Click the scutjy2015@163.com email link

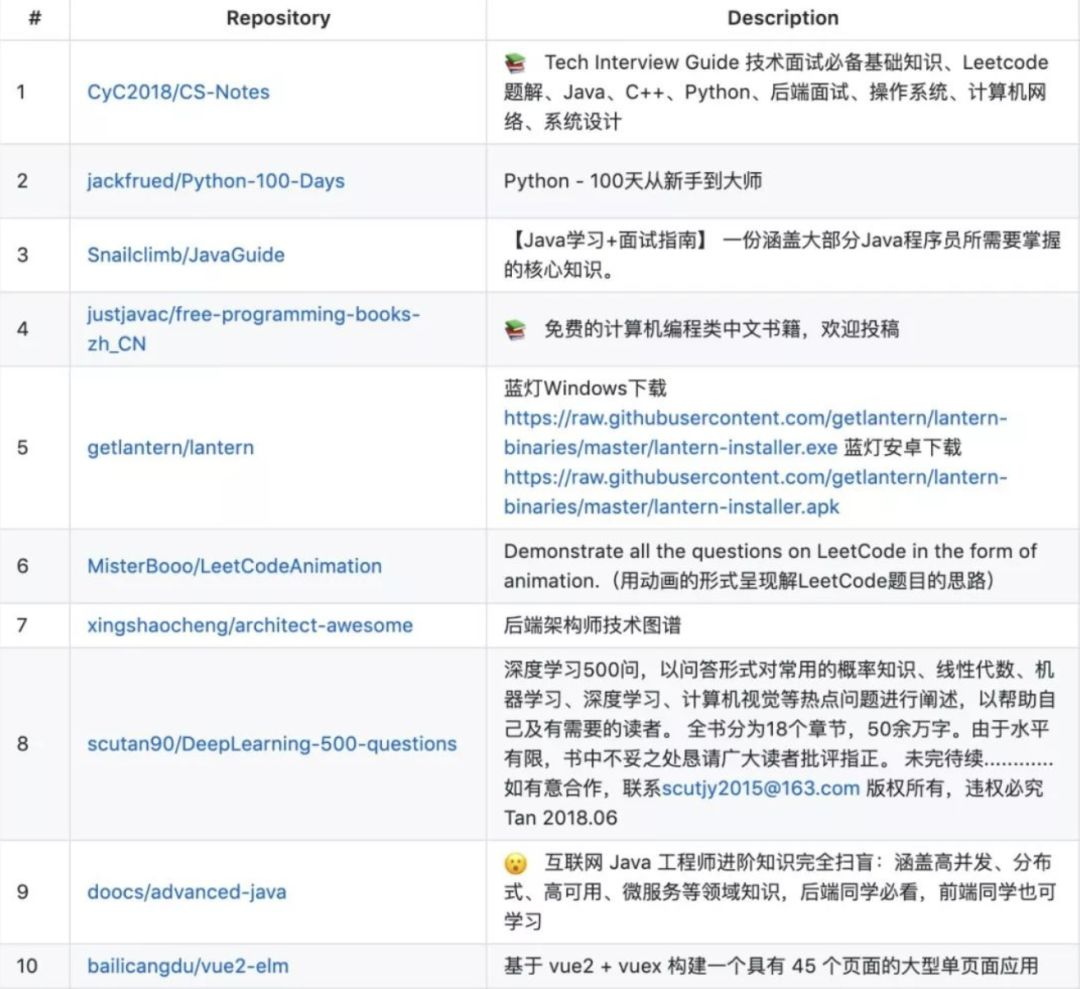[x=760, y=788]
